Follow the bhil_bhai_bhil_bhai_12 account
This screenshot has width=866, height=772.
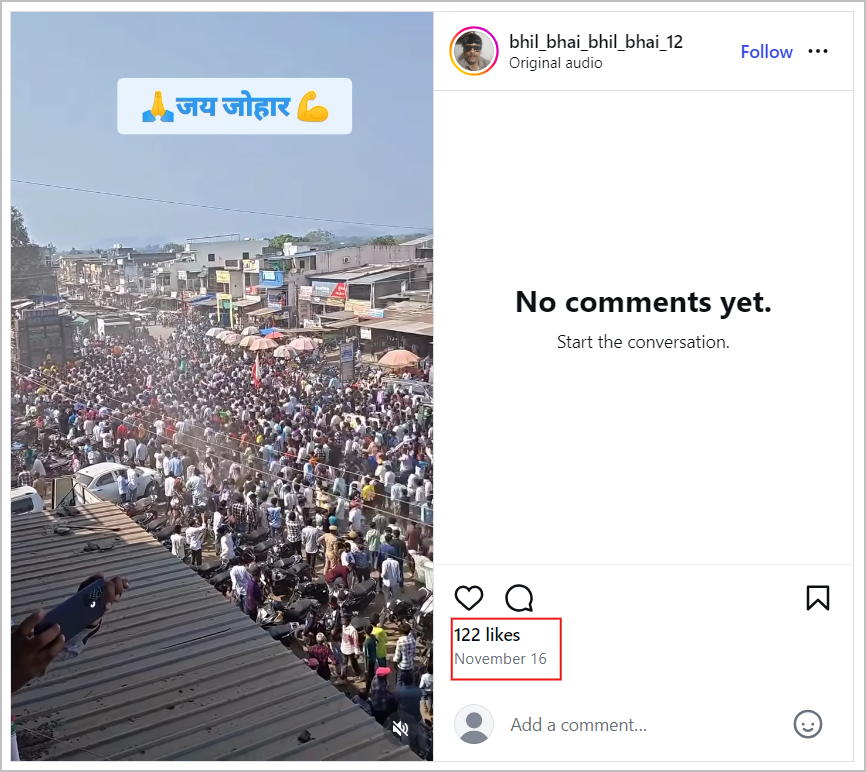click(766, 52)
